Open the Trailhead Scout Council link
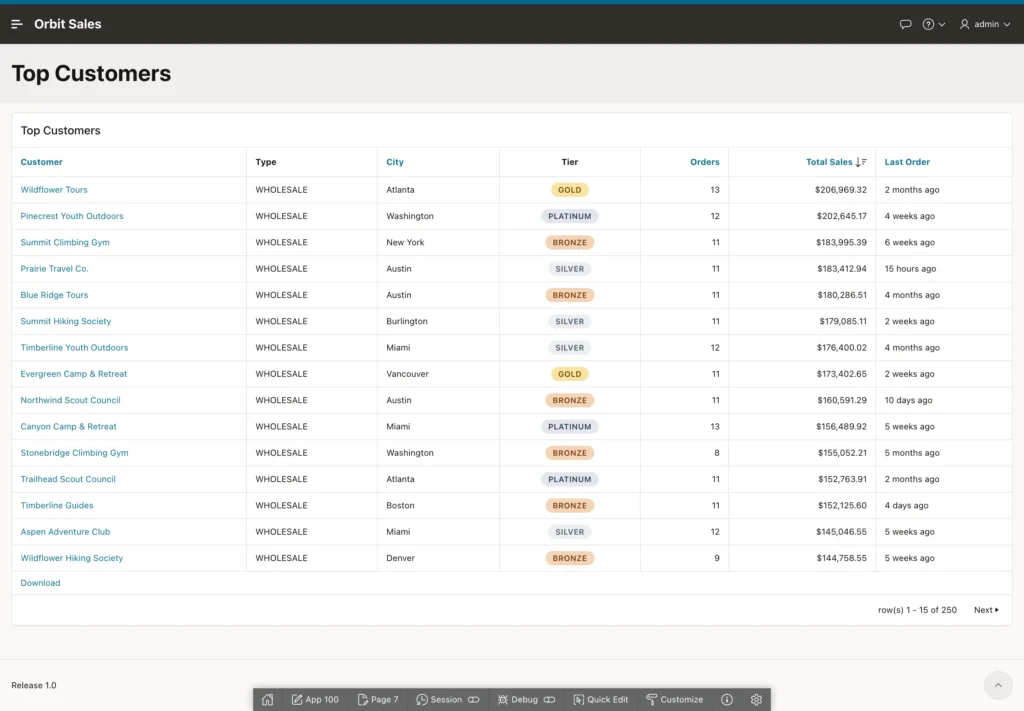This screenshot has height=711, width=1024. (68, 479)
